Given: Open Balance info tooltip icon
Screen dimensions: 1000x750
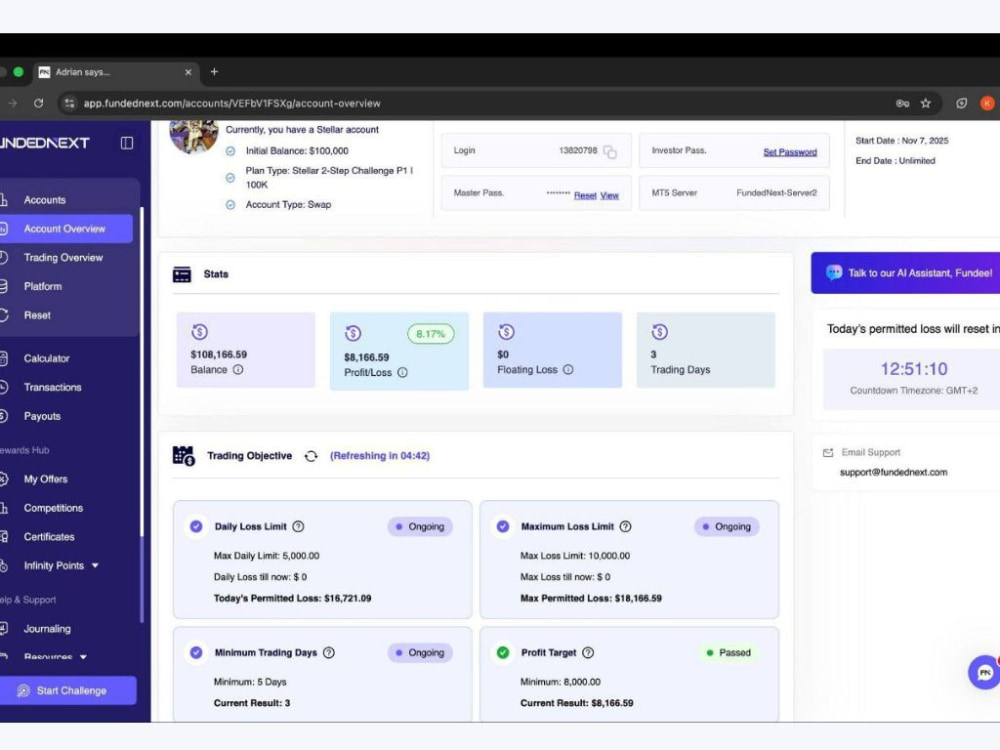Looking at the screenshot, I should coord(238,369).
